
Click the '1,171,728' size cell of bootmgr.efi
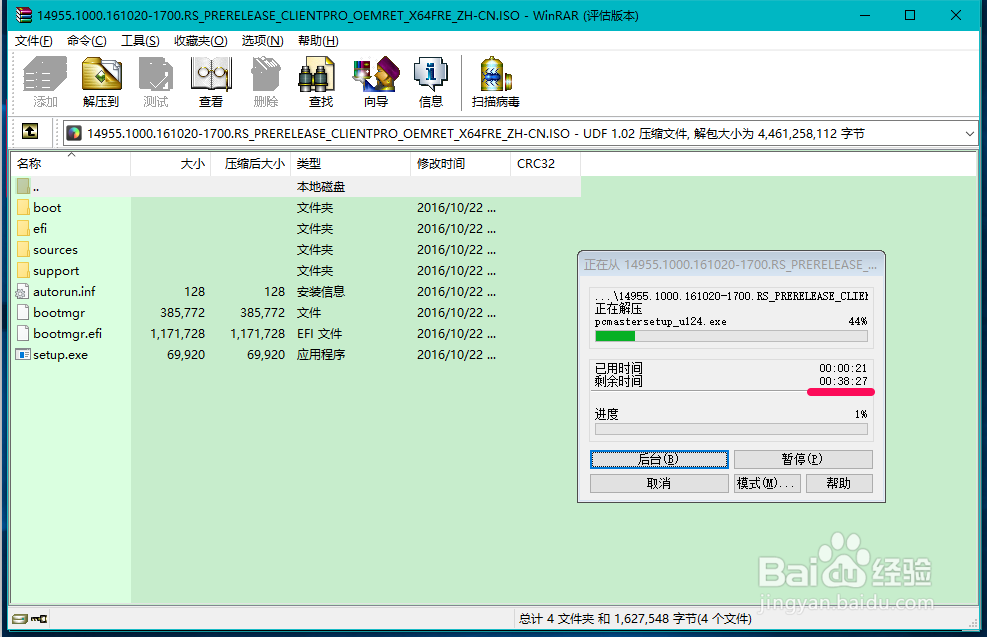click(178, 334)
